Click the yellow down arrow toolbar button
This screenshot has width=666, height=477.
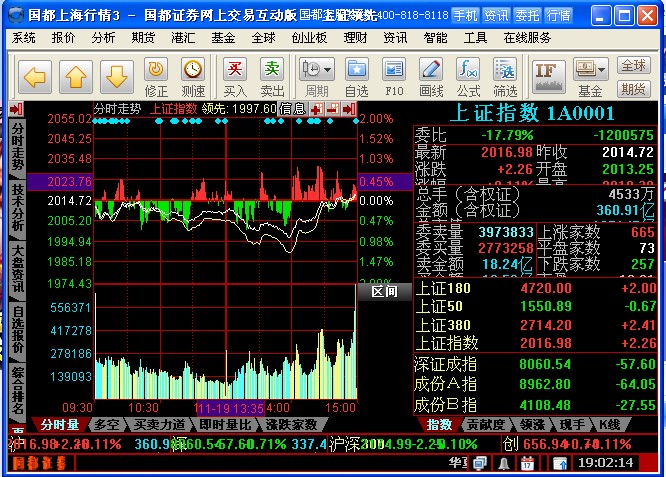(117, 77)
